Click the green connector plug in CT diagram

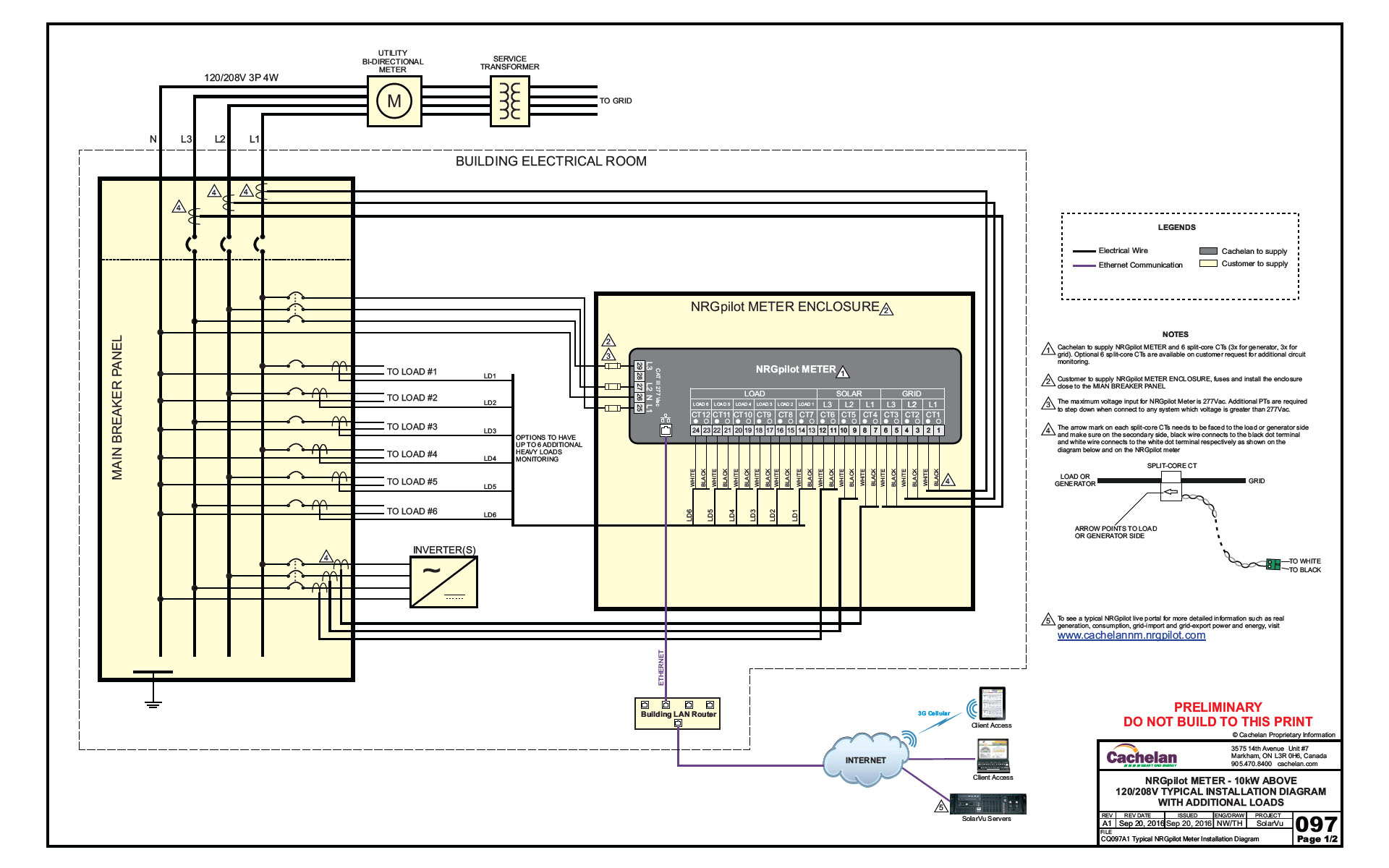click(x=1273, y=564)
